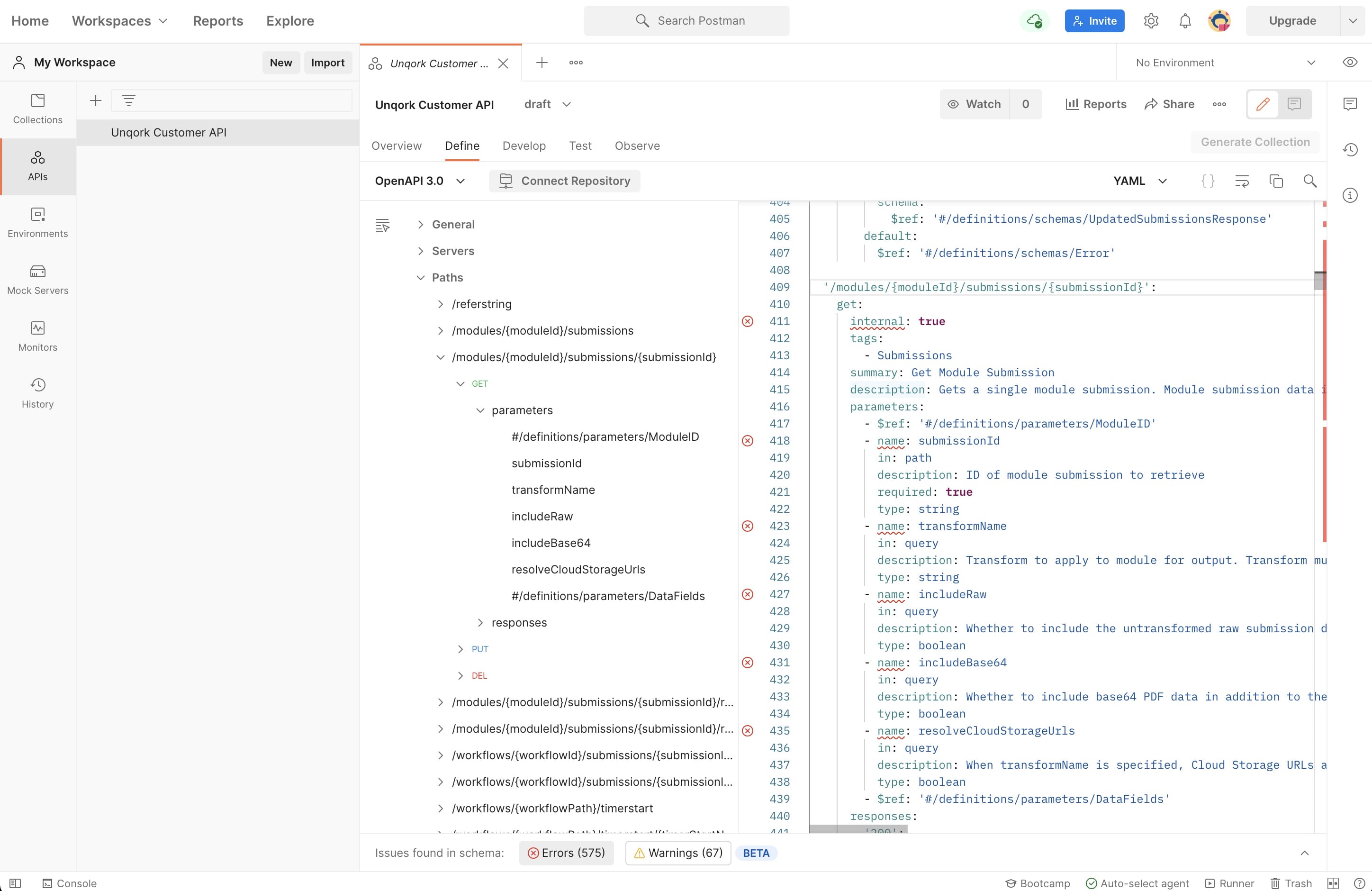Close the Unqork Customer API tab

pyautogui.click(x=503, y=63)
